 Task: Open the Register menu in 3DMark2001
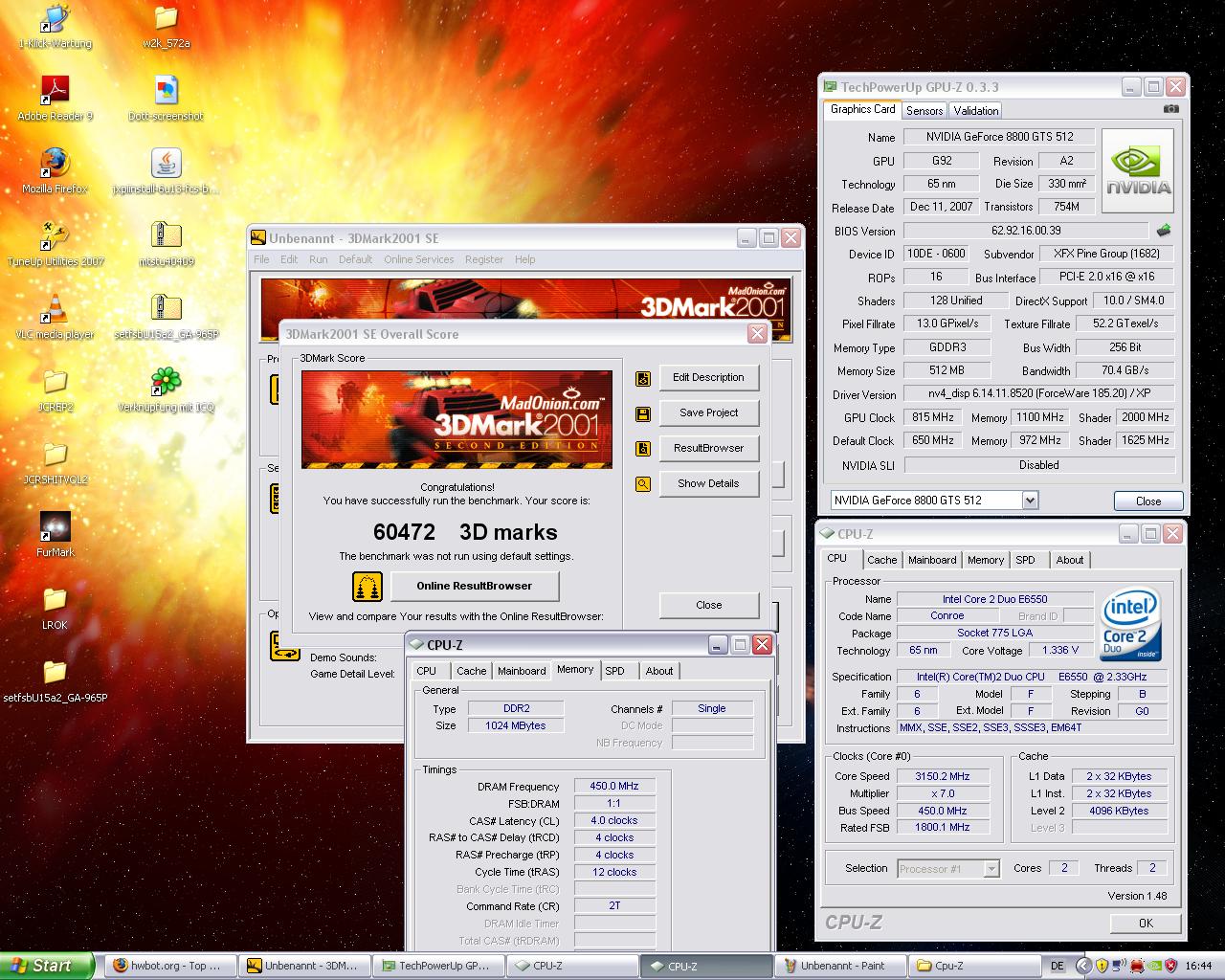(484, 259)
